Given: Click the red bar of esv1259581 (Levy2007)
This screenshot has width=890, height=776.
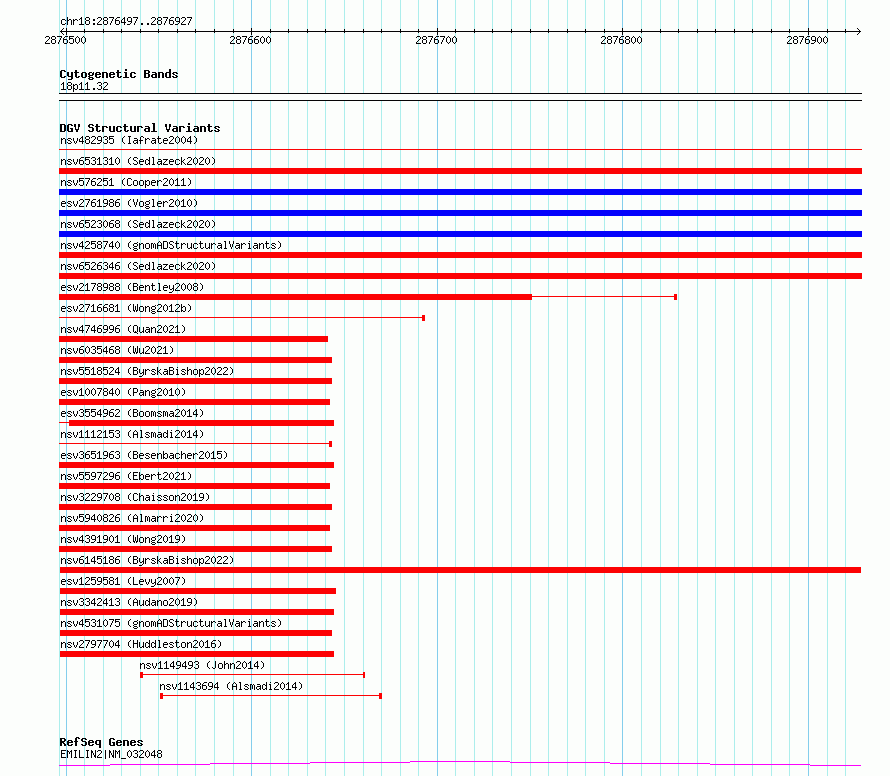Looking at the screenshot, I should (198, 591).
